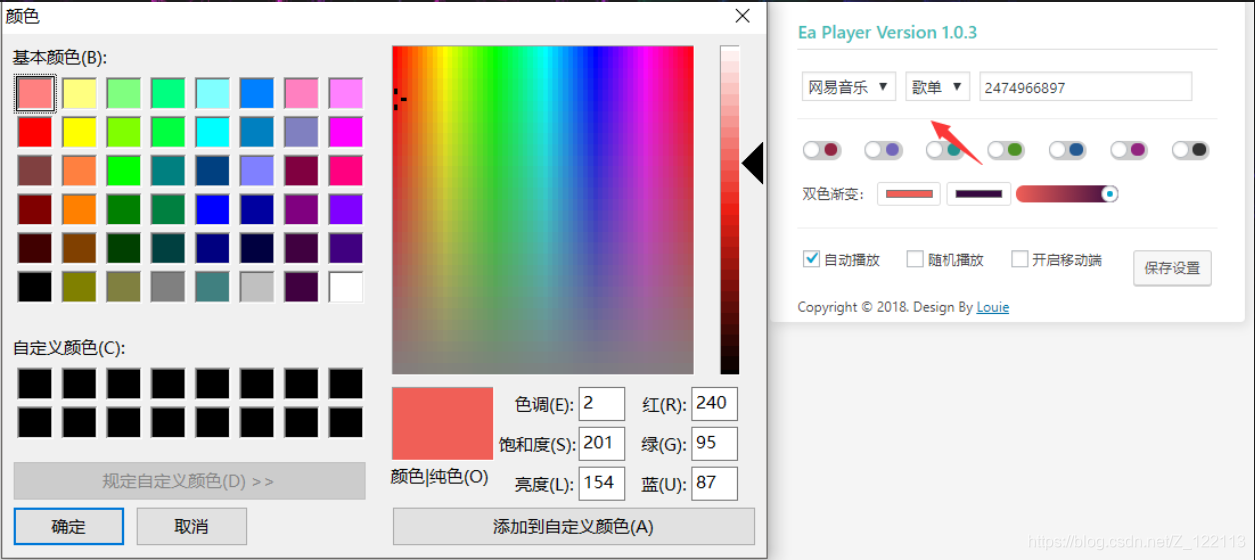
Task: Toggle the teal theme switch
Action: (945, 150)
